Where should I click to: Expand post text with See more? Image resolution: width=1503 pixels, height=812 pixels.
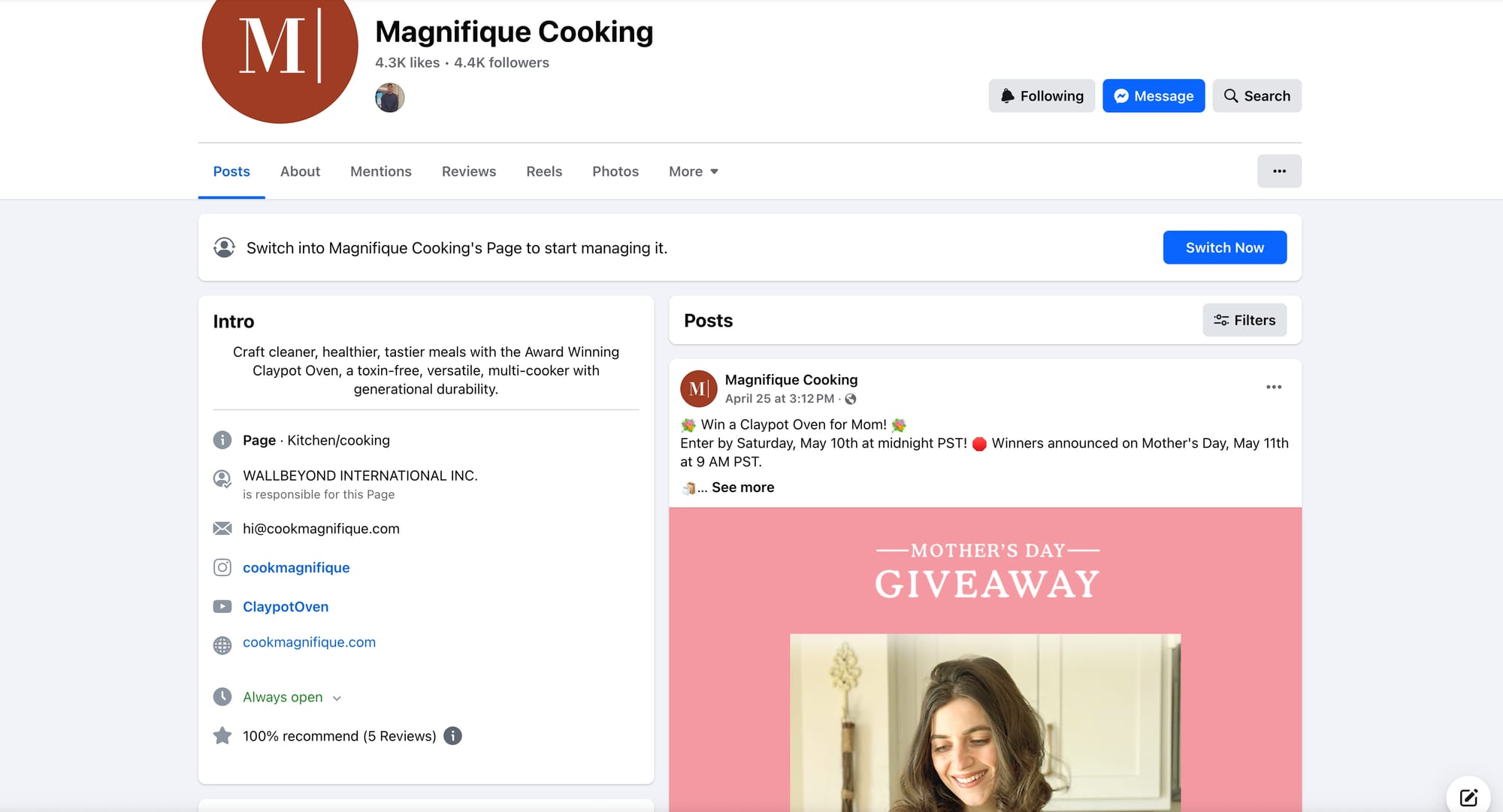742,487
